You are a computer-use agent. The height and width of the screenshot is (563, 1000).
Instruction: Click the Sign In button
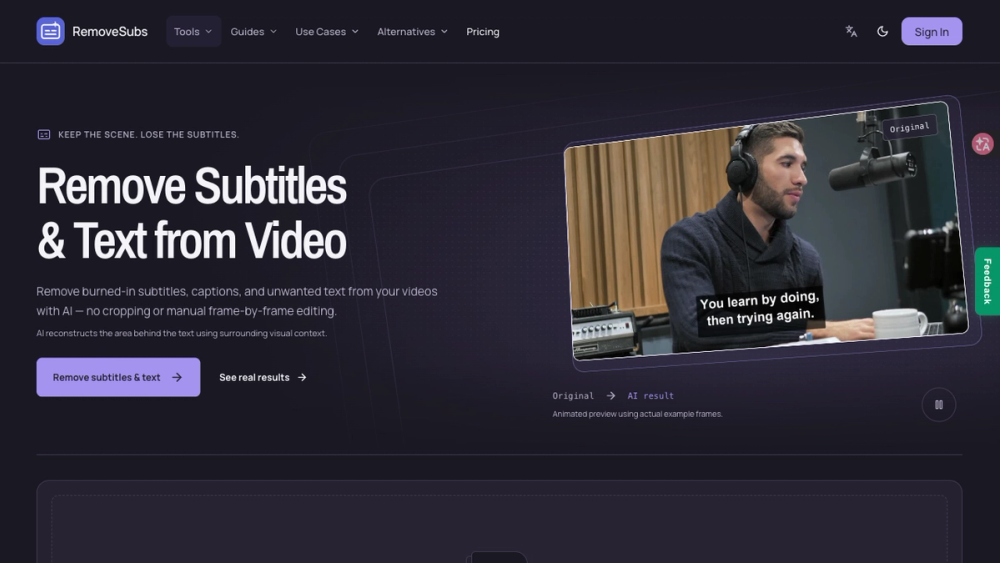[931, 31]
